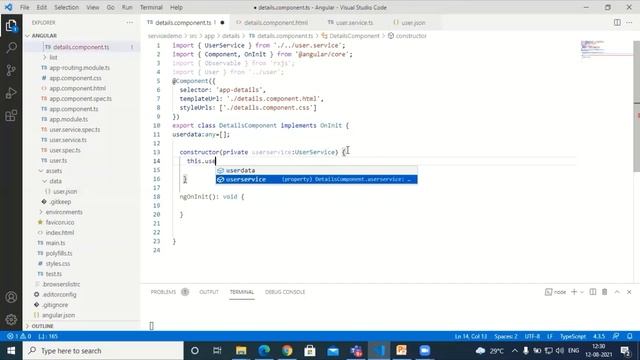Screen dimensions: 640x360
Task: Open notifications bell in status bar
Action: click(630, 336)
